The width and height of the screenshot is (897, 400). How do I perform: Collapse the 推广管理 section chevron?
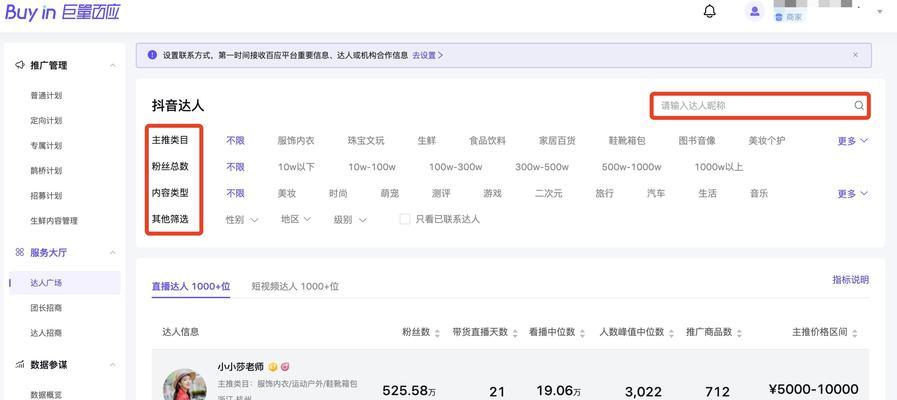click(113, 65)
